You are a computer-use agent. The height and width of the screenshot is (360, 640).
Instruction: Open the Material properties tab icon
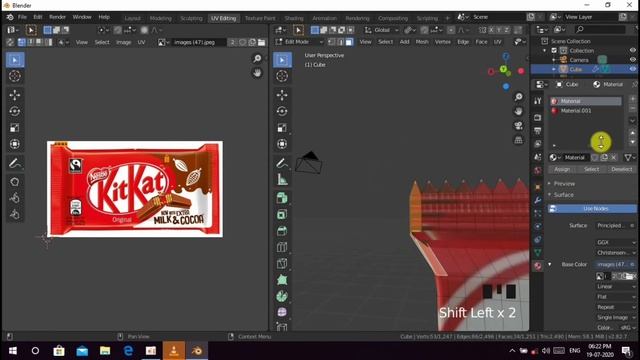tap(538, 266)
